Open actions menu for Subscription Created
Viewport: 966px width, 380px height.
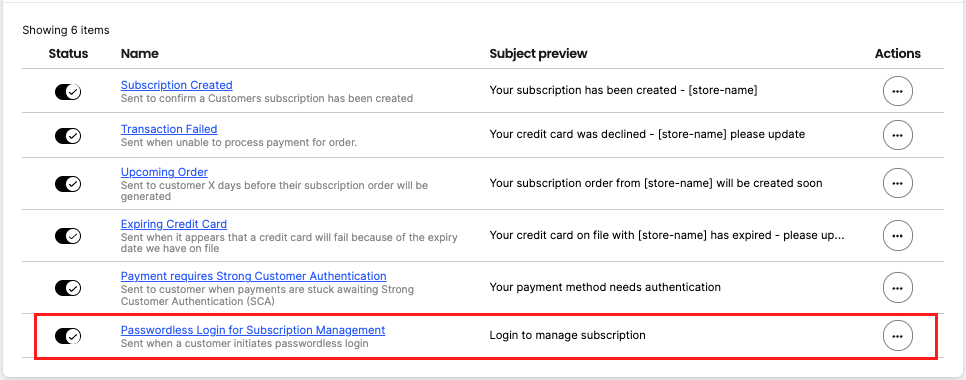click(x=898, y=91)
